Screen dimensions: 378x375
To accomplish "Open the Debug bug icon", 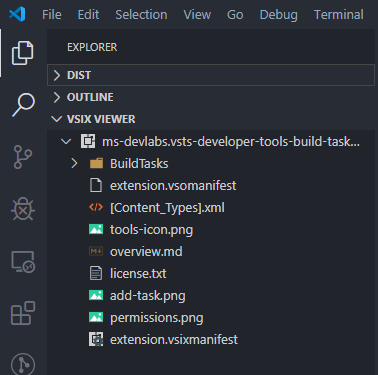I will coord(23,209).
